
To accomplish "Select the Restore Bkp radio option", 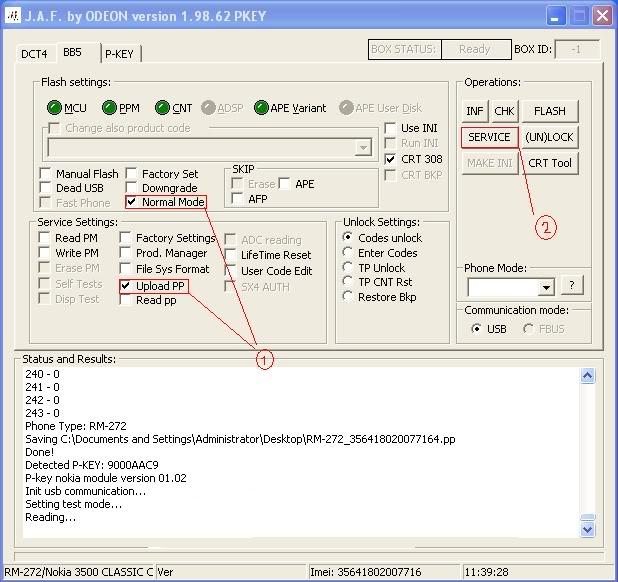I will [x=348, y=296].
